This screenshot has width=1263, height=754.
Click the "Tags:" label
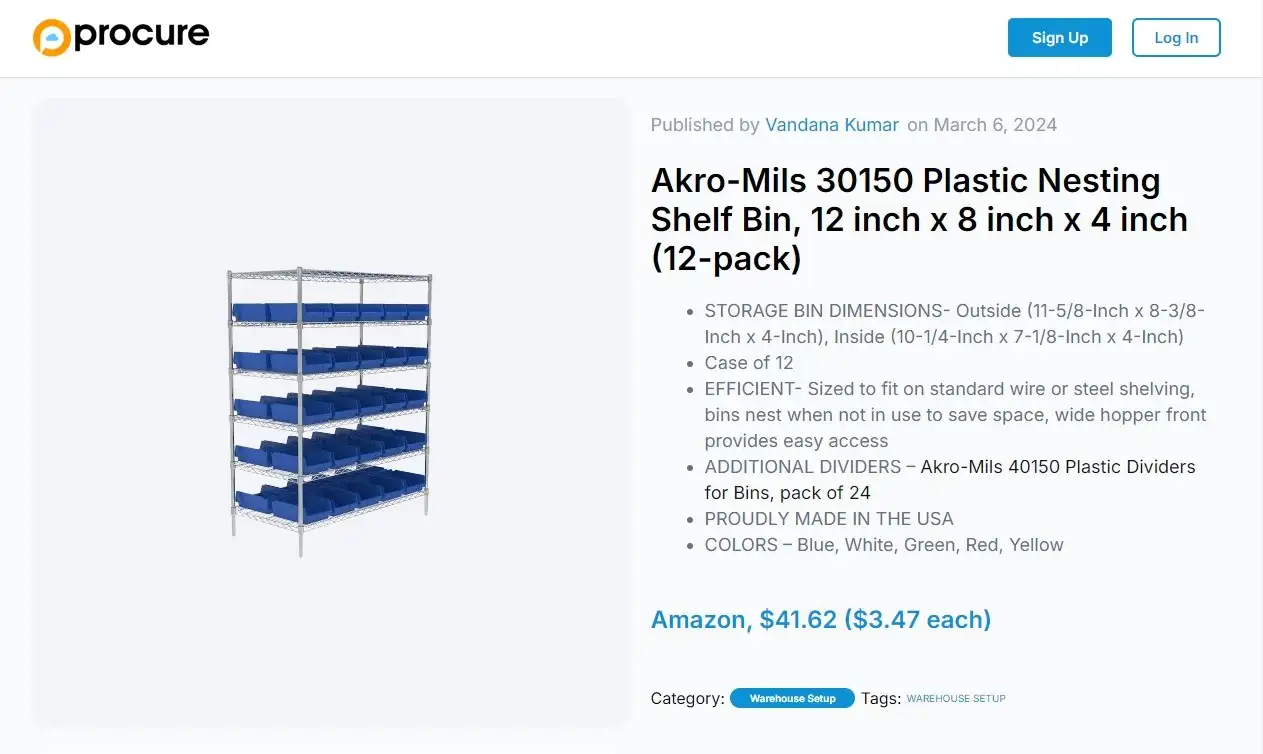point(880,698)
